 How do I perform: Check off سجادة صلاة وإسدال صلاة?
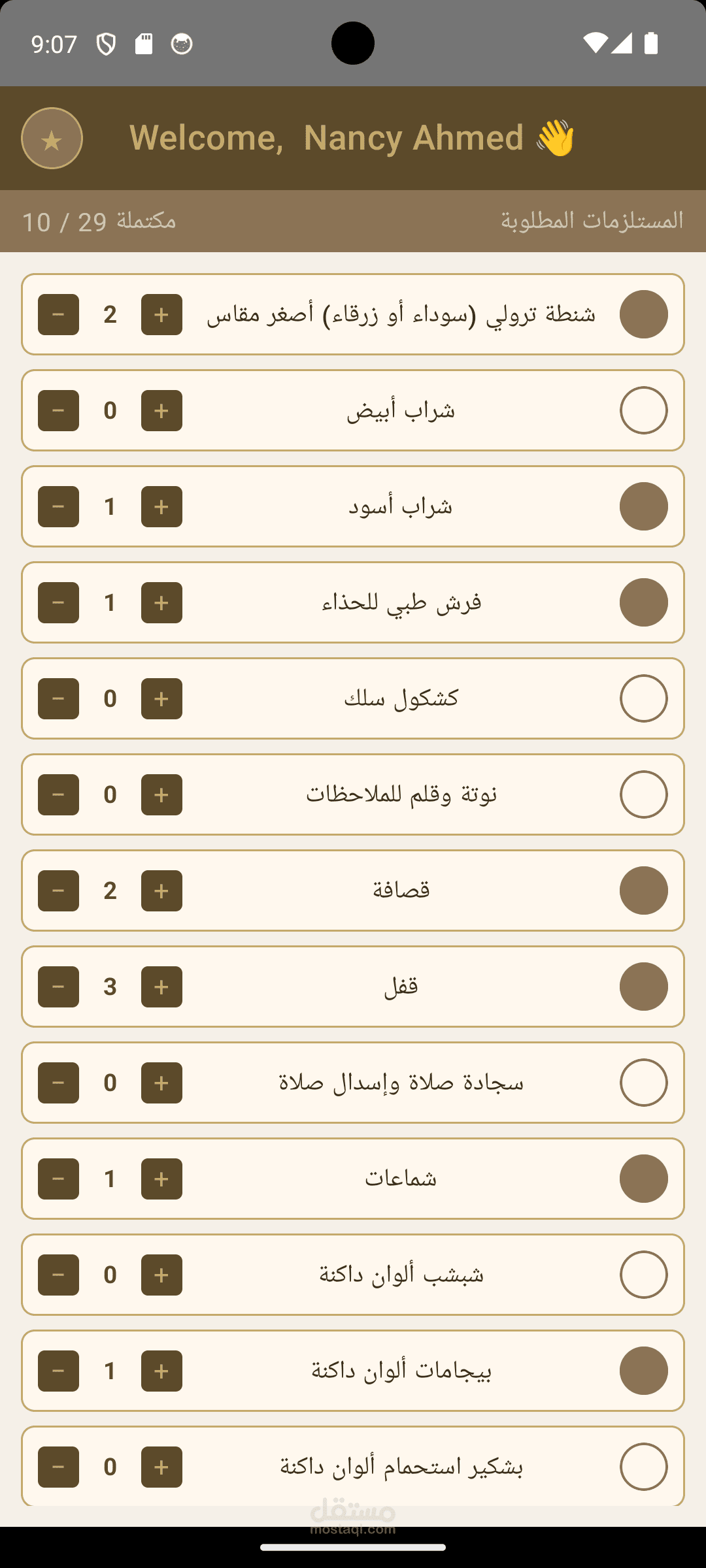click(x=643, y=1083)
